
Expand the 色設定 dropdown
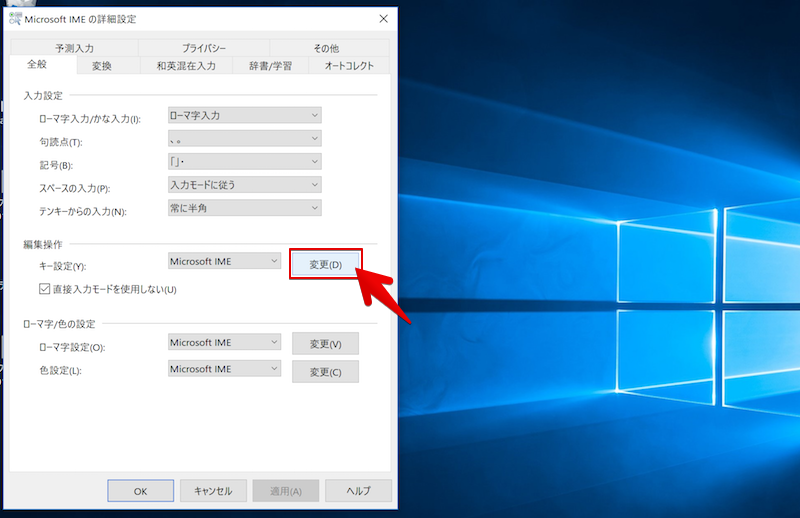click(x=225, y=369)
